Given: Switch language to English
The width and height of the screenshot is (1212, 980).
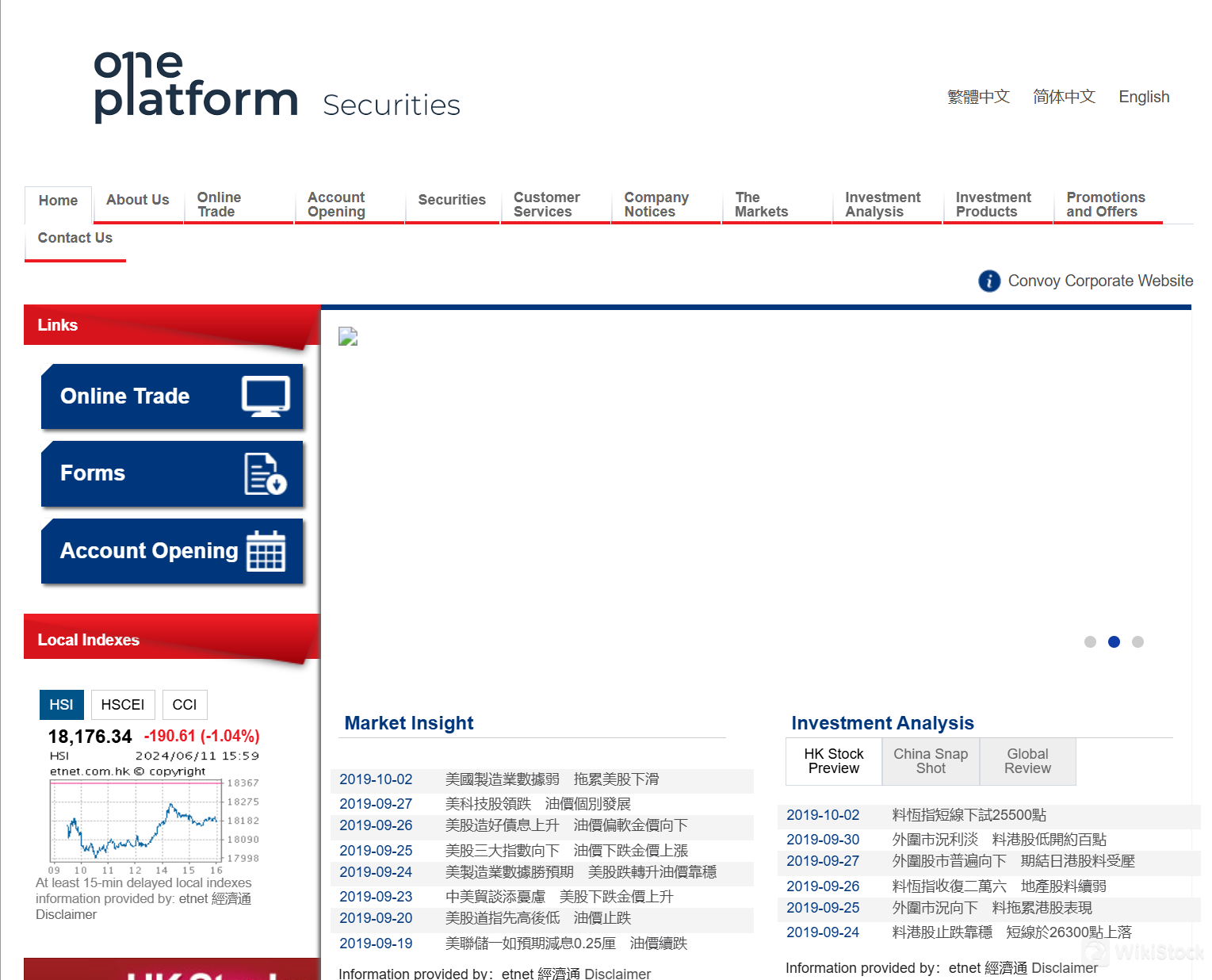Looking at the screenshot, I should 1144,97.
